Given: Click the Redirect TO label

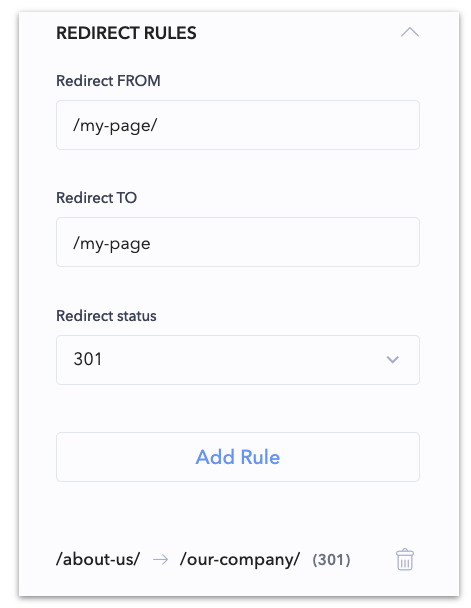Looking at the screenshot, I should (x=97, y=198).
